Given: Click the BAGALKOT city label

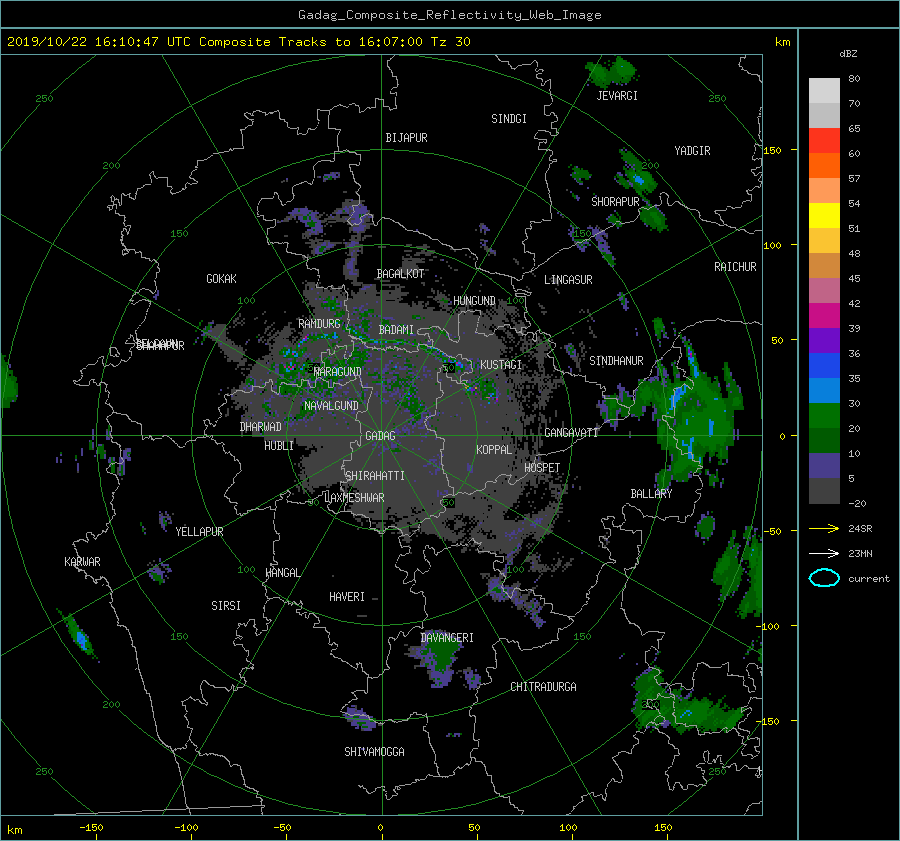Looking at the screenshot, I should (400, 274).
